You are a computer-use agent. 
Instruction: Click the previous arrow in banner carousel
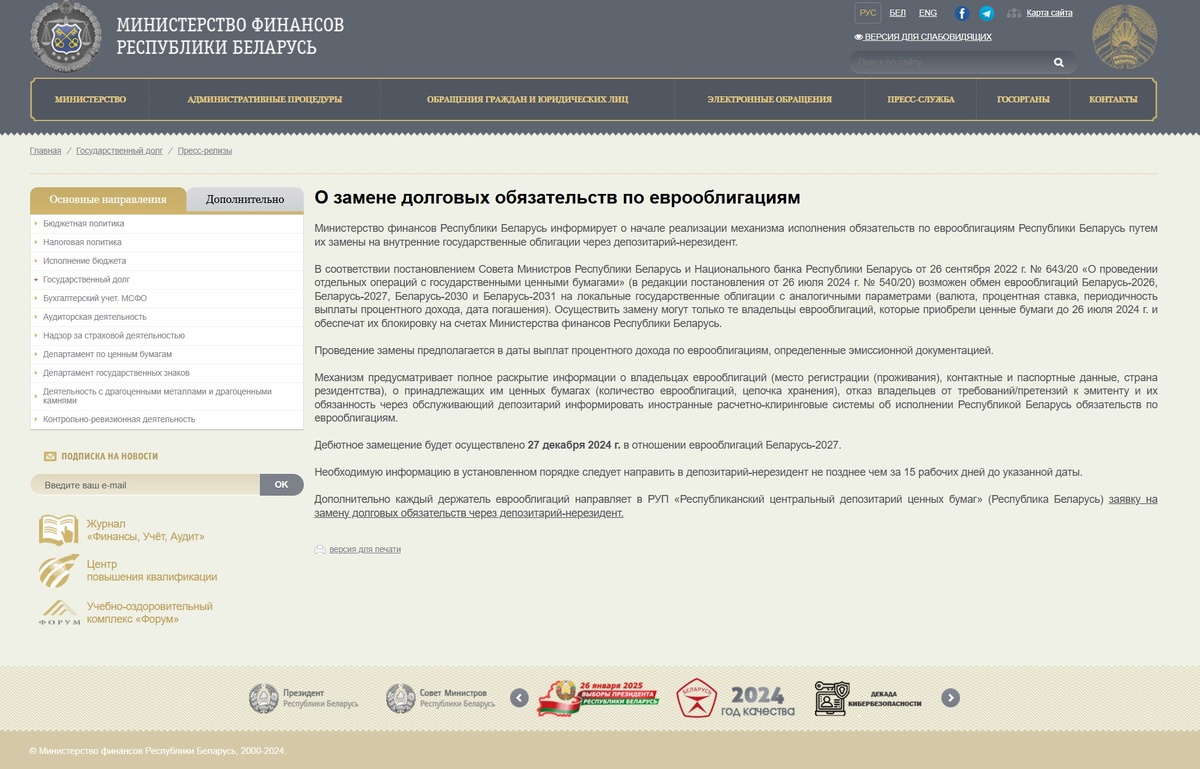pos(519,698)
